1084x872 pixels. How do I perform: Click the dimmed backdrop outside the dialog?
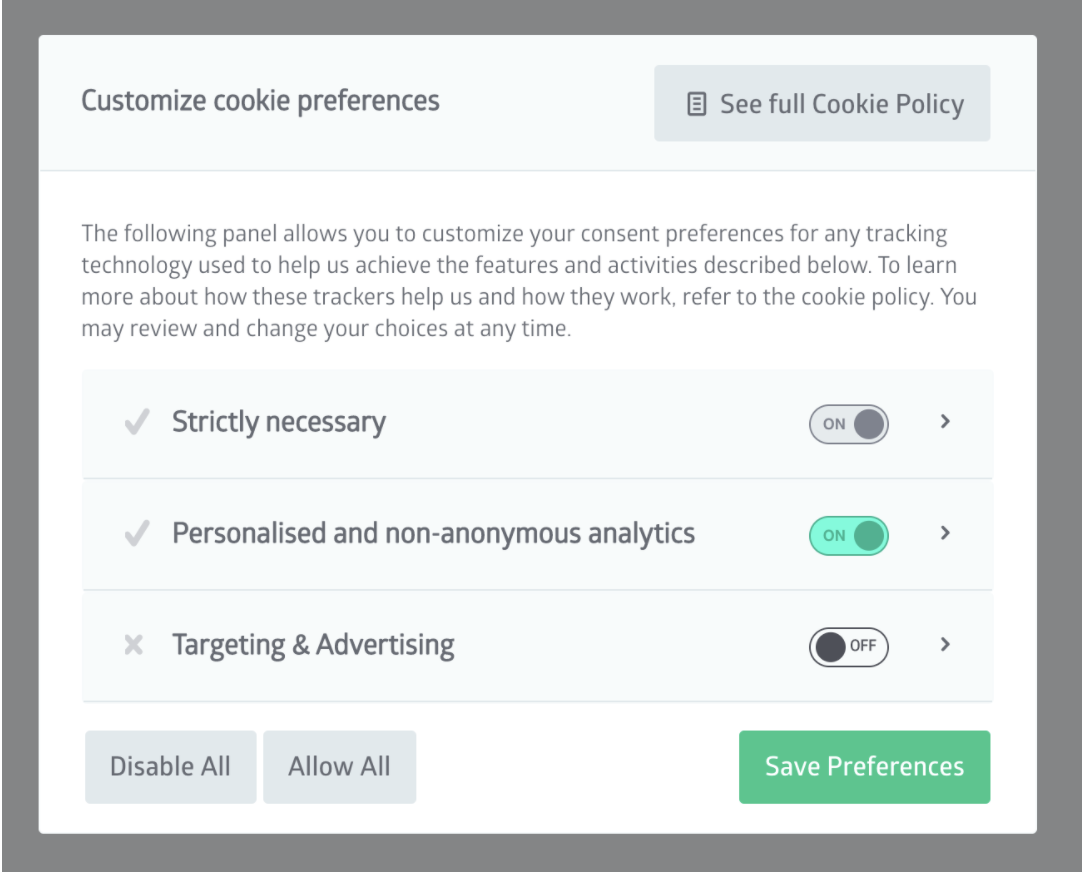pos(19,436)
